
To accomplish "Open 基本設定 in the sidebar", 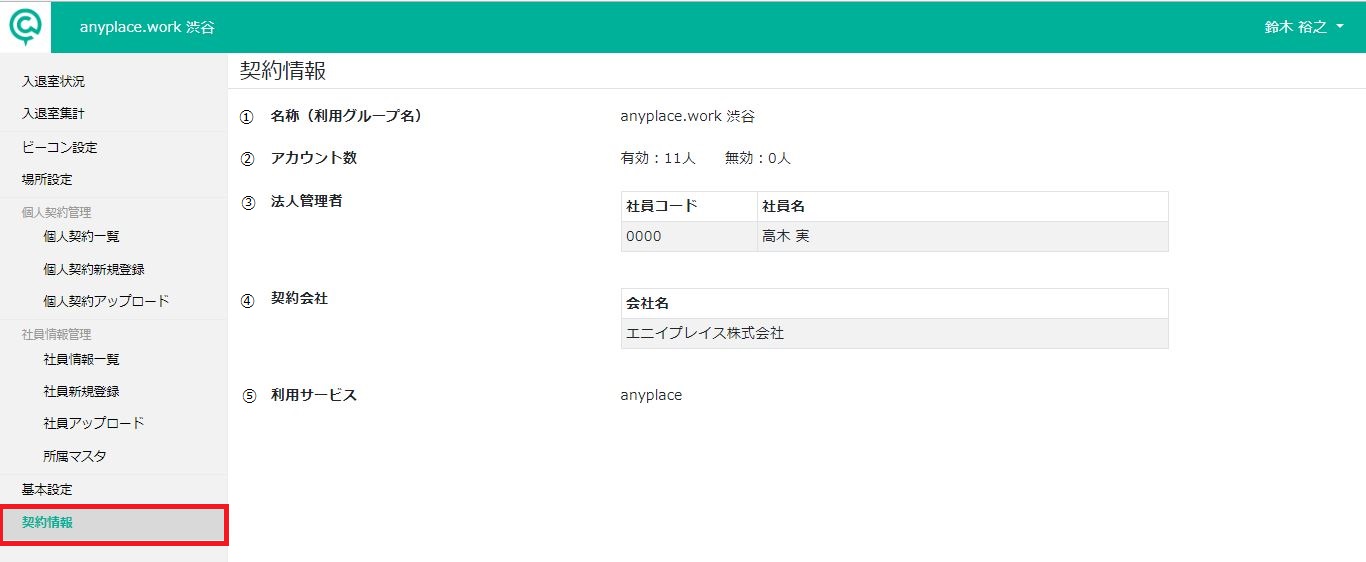I will tap(47, 490).
